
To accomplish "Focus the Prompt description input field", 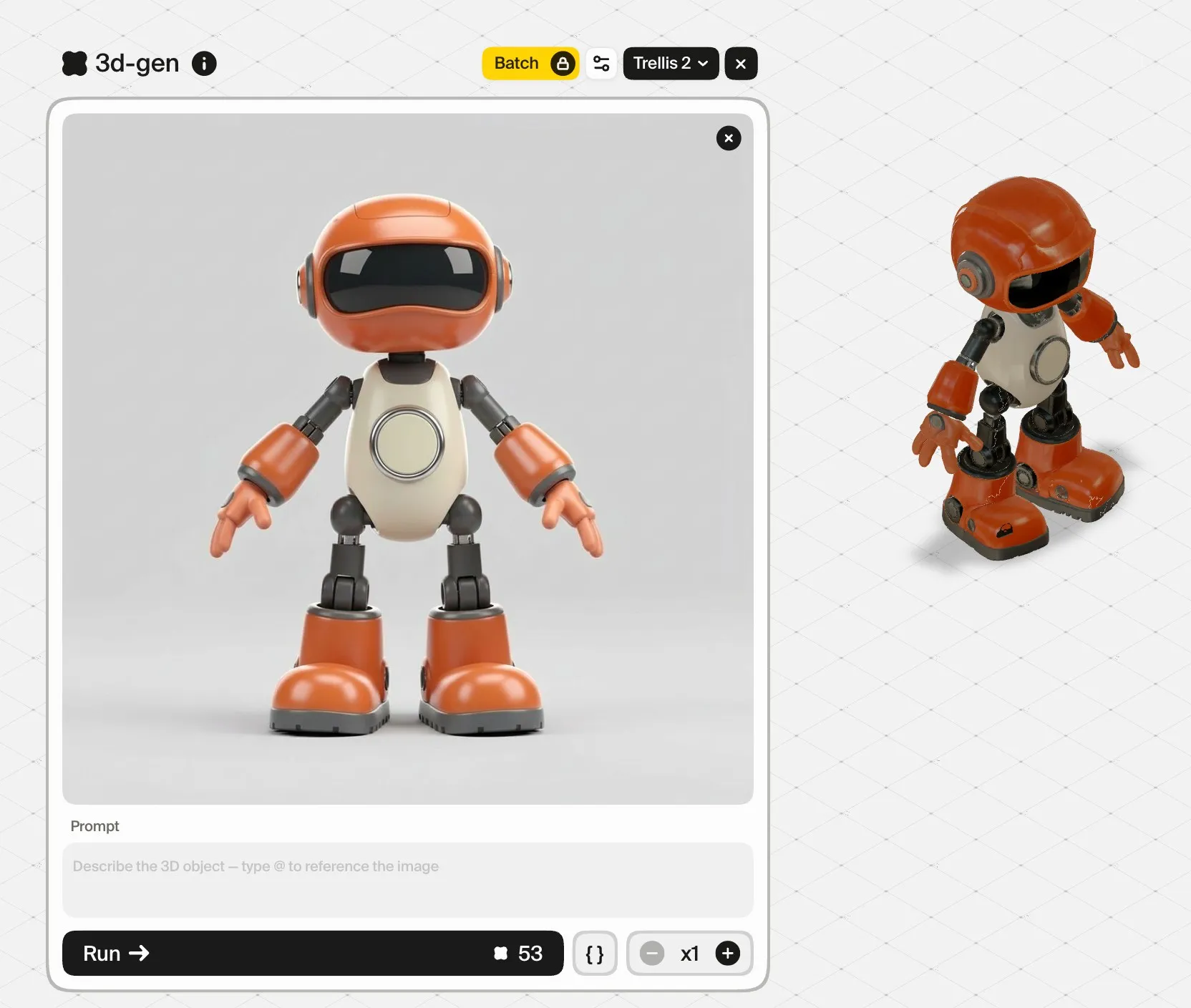I will point(408,880).
